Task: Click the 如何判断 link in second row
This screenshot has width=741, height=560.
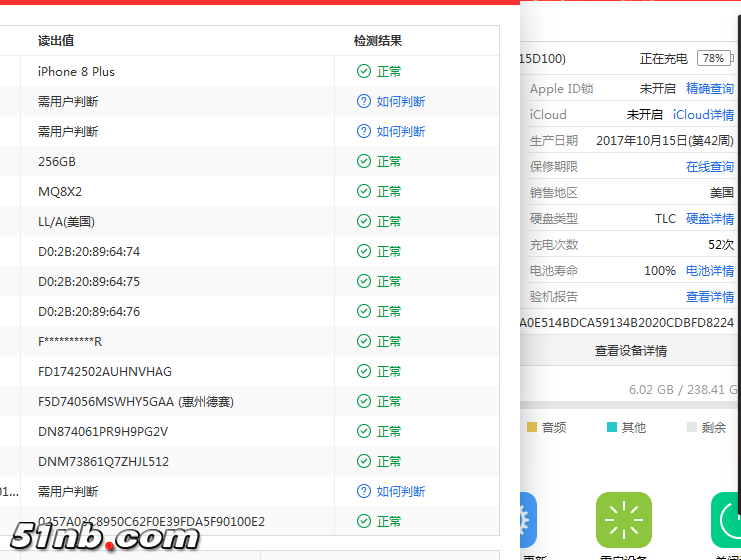Action: (400, 101)
